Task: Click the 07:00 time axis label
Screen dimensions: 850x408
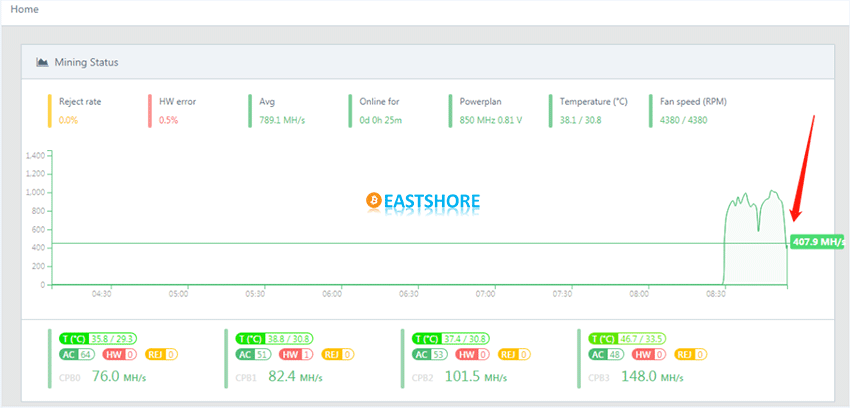Action: tap(486, 294)
